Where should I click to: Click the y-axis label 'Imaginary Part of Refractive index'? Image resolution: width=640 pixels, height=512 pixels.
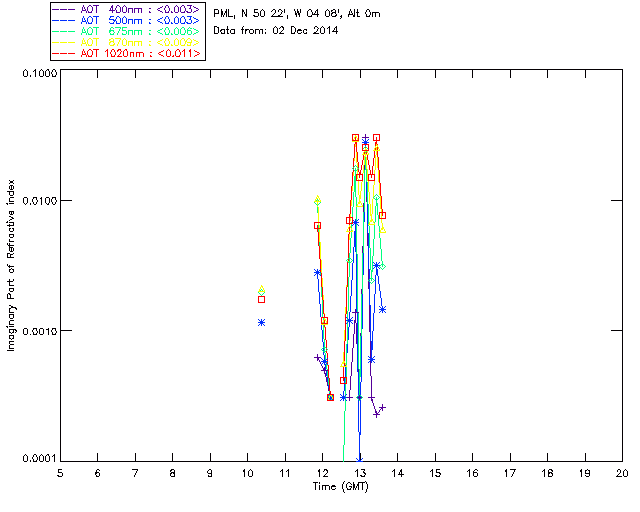(x=11, y=265)
